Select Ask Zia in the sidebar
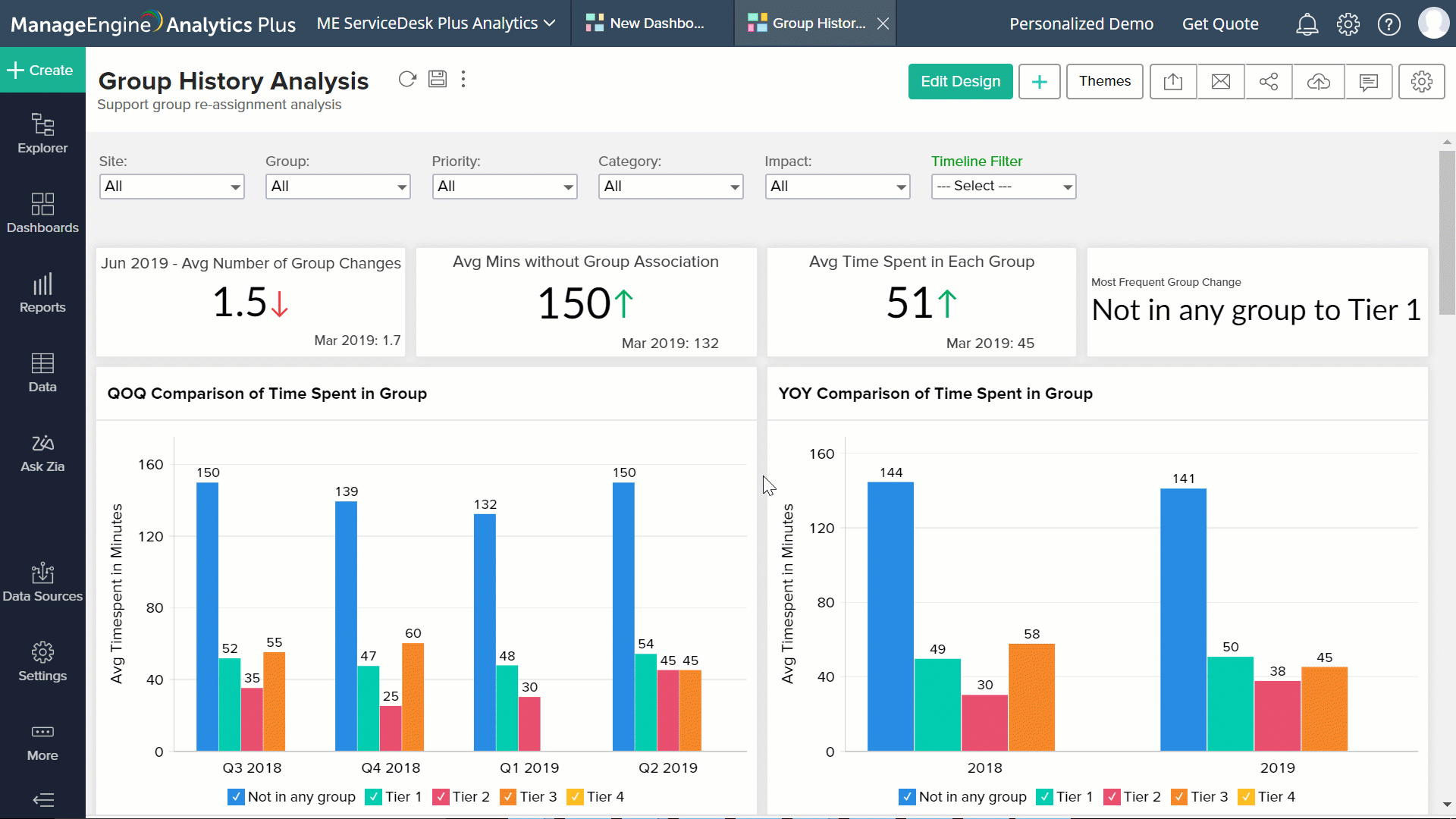The height and width of the screenshot is (819, 1456). tap(42, 453)
